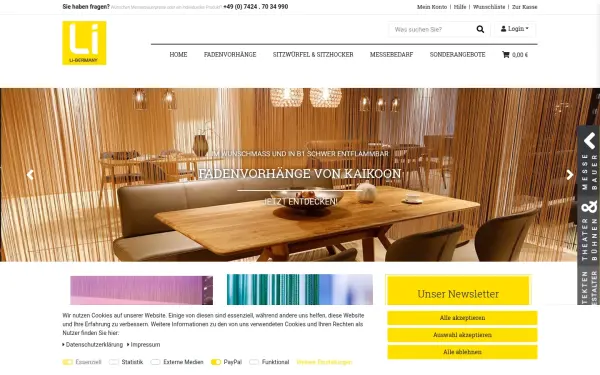Viewport: 600px width, 375px height.
Task: Click the yellow Li-Germany logo
Action: click(84, 43)
